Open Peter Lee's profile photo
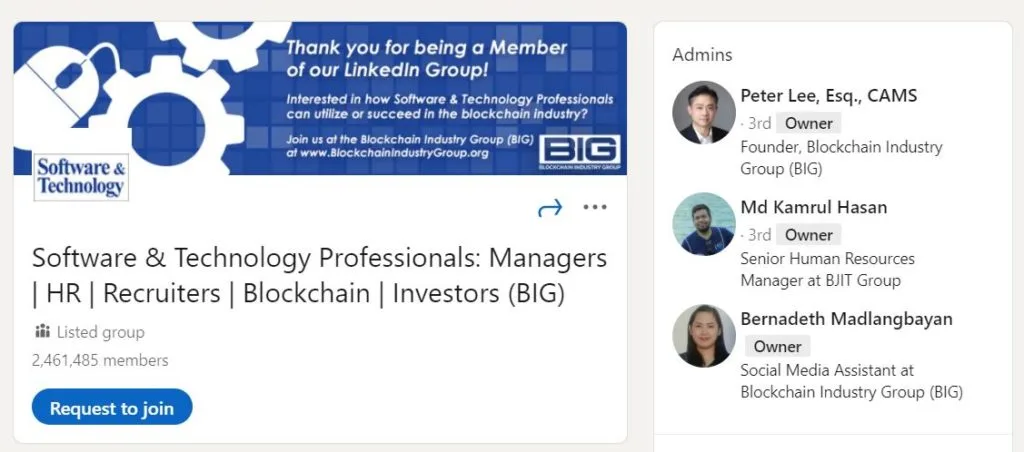 [703, 112]
